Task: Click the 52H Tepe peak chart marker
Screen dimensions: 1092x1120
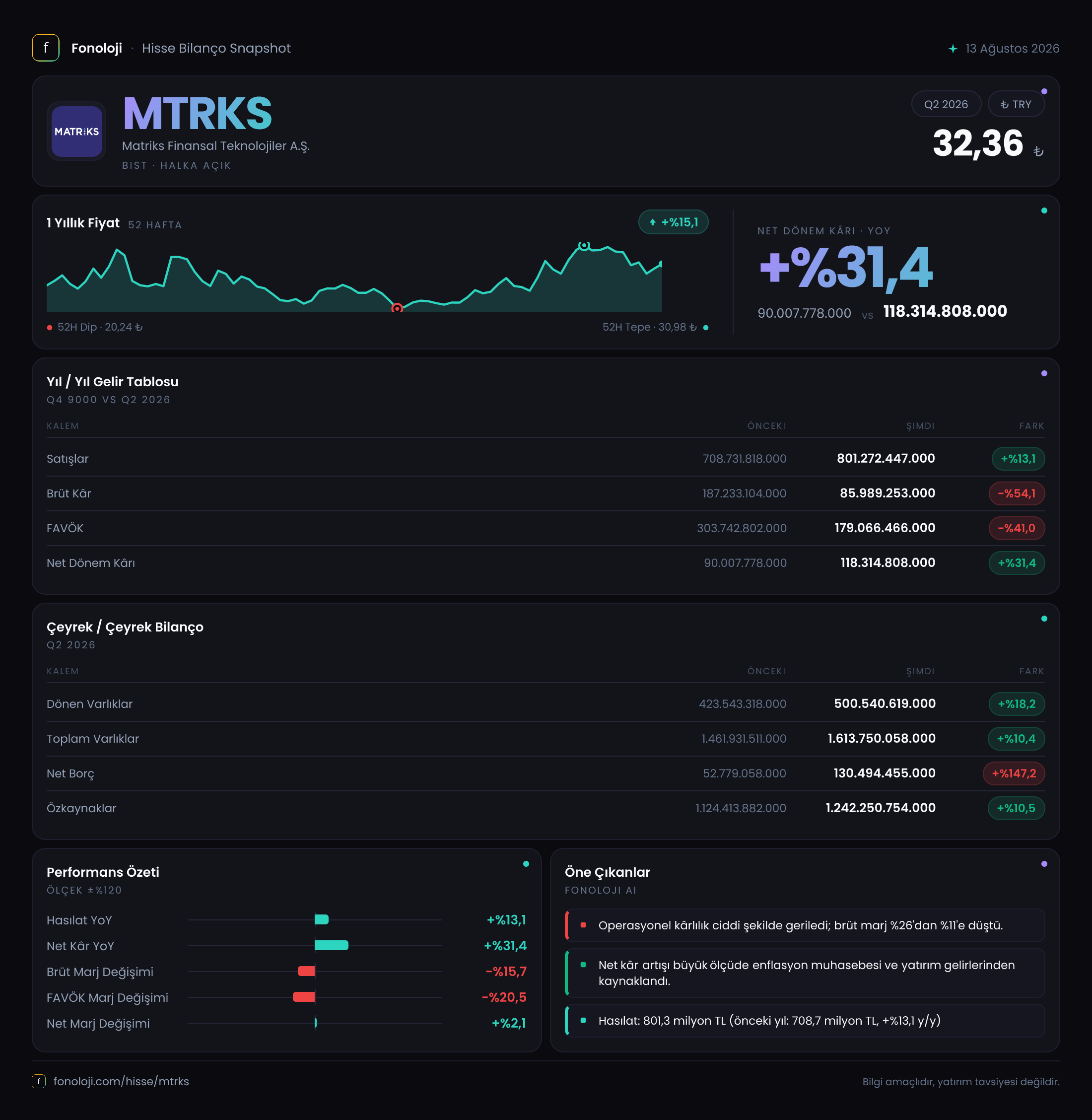Action: tap(584, 246)
